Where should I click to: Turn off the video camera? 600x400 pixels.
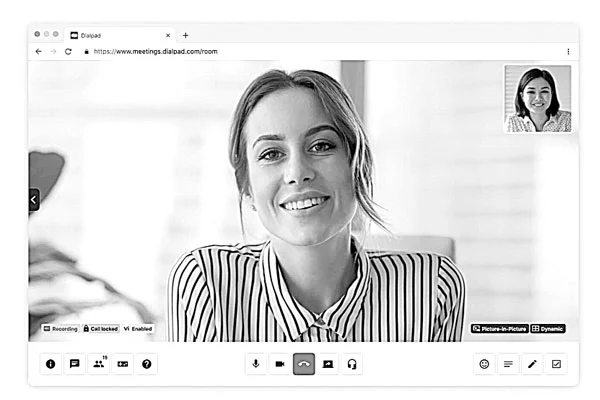[280, 364]
